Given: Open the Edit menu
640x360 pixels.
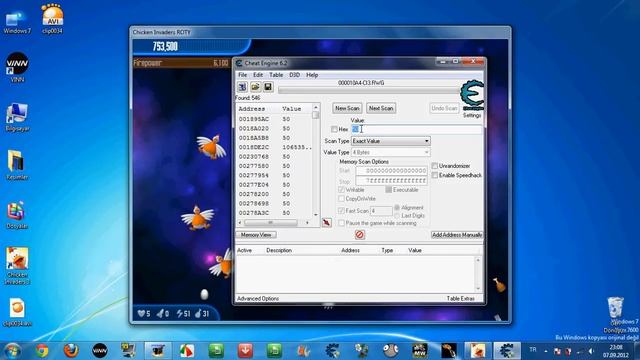Looking at the screenshot, I should pos(258,75).
